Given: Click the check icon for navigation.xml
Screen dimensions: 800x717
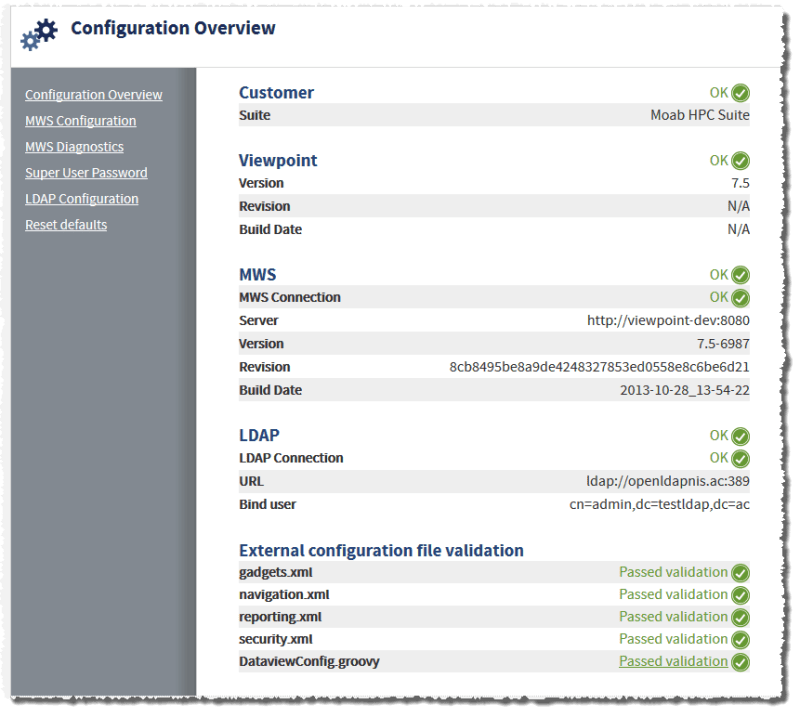Looking at the screenshot, I should click(x=740, y=596).
